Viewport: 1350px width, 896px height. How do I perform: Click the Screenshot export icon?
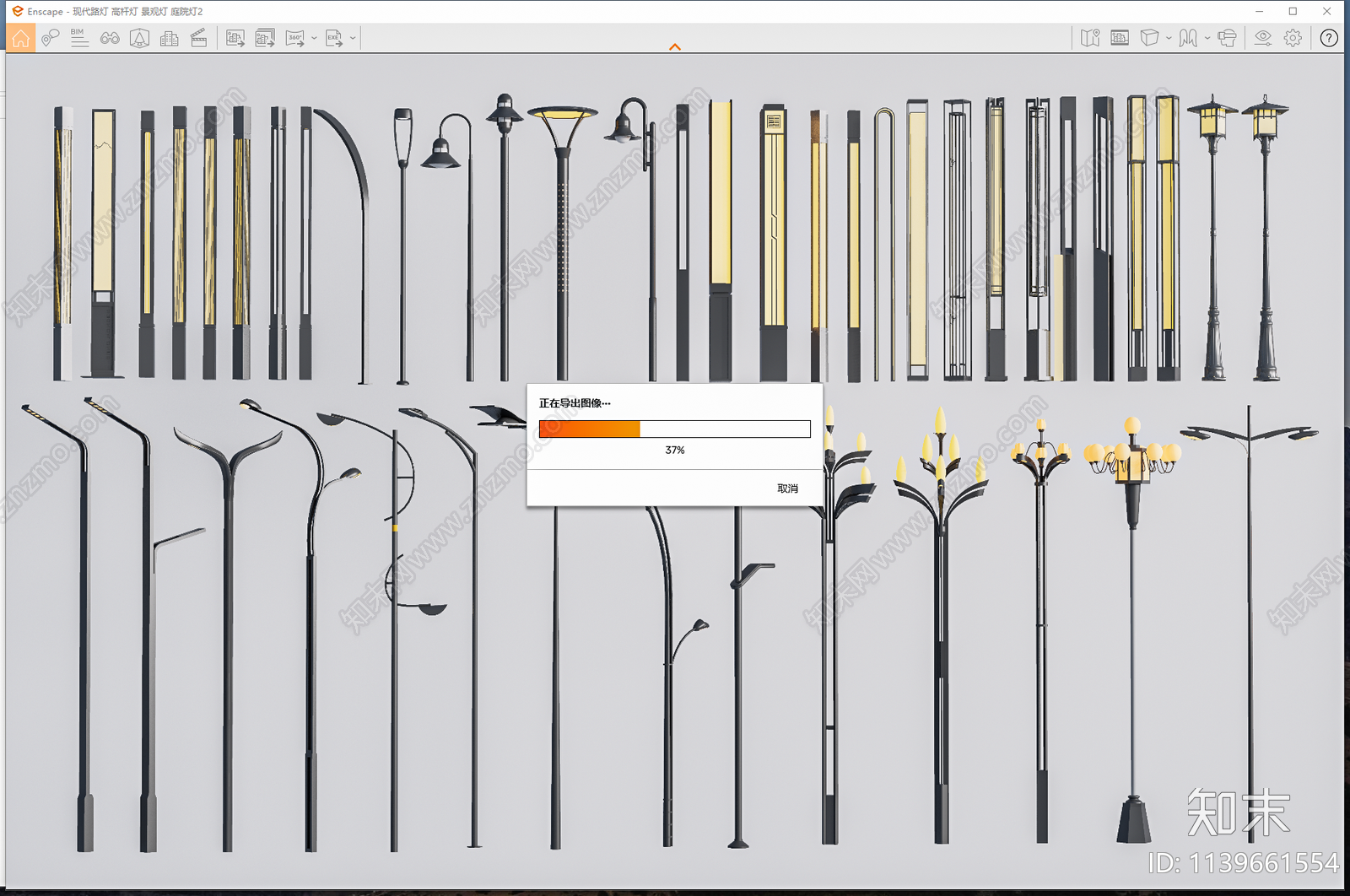pyautogui.click(x=235, y=38)
